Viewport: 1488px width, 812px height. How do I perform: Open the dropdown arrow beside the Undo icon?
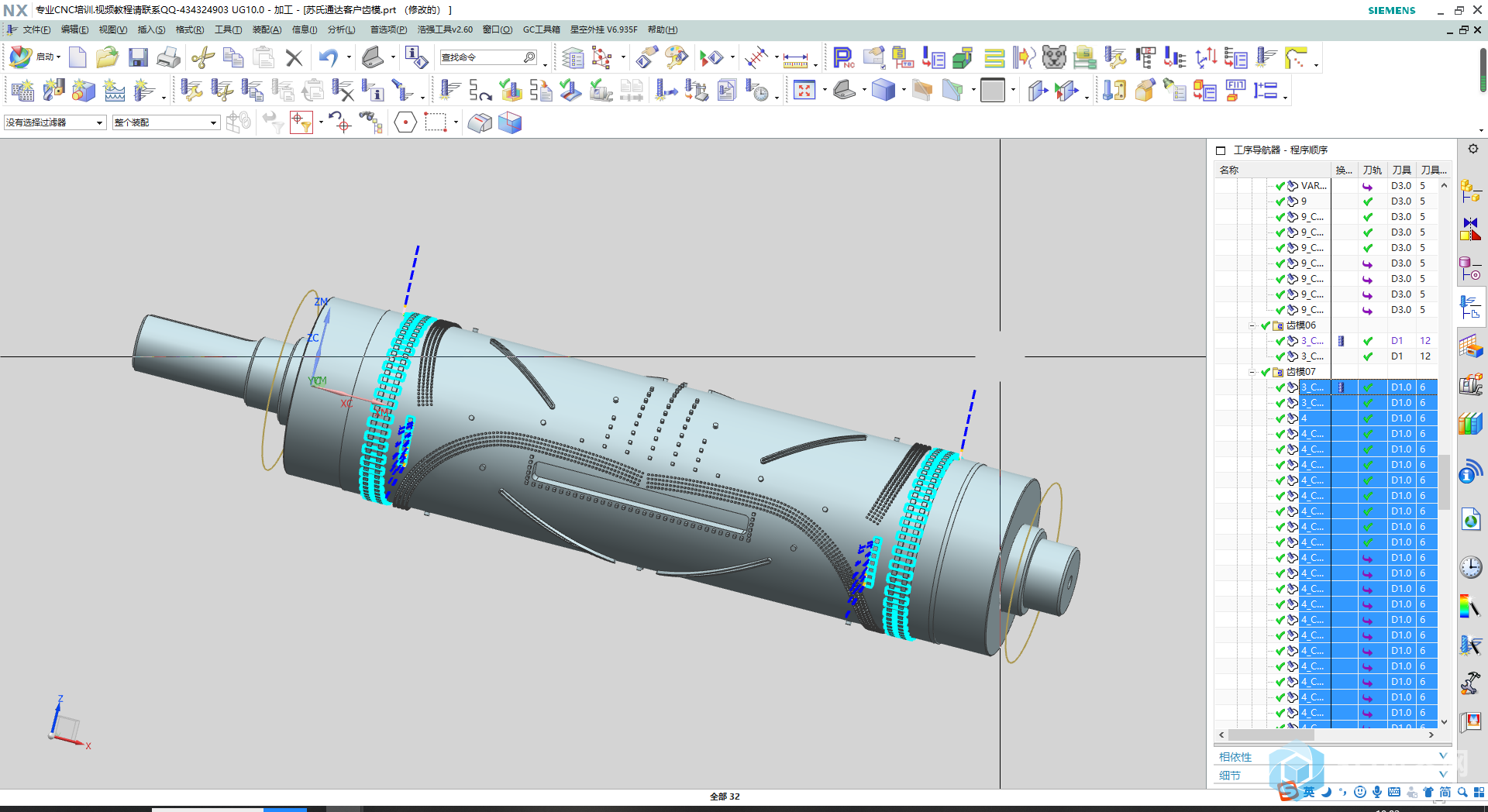pyautogui.click(x=349, y=57)
